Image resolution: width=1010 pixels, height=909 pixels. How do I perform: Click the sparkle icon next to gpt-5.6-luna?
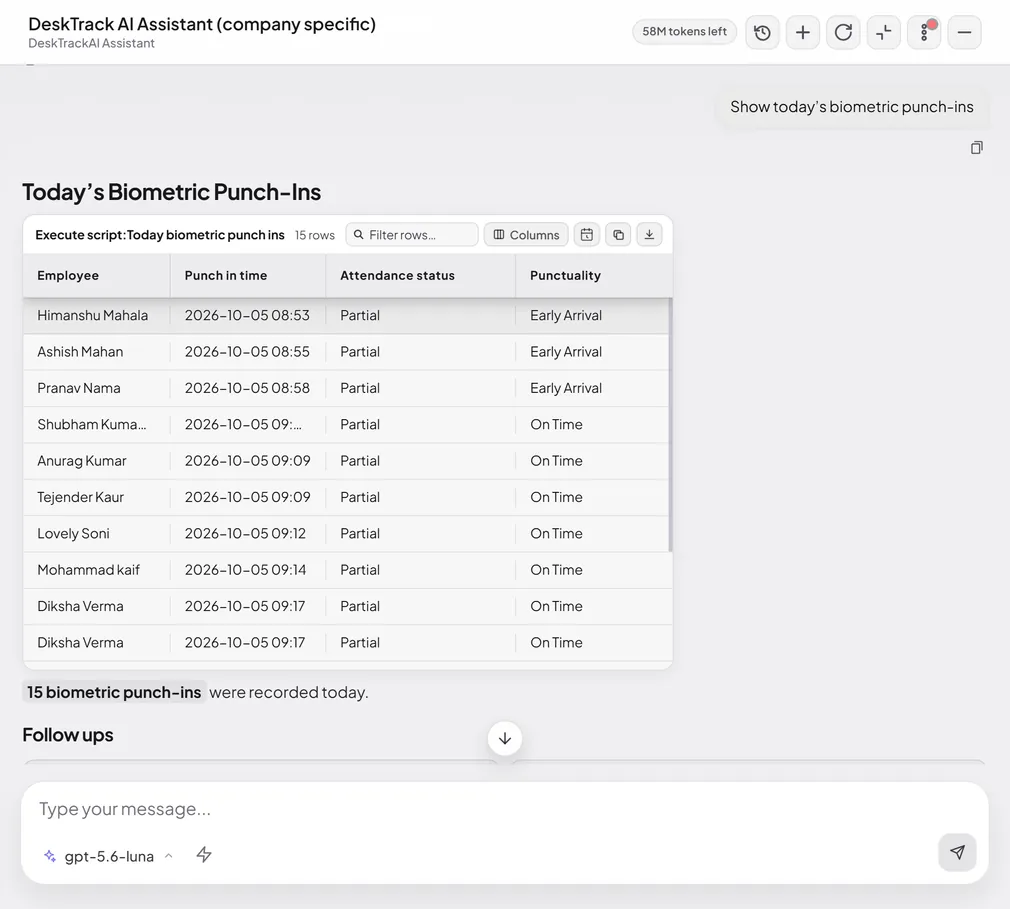coord(50,856)
